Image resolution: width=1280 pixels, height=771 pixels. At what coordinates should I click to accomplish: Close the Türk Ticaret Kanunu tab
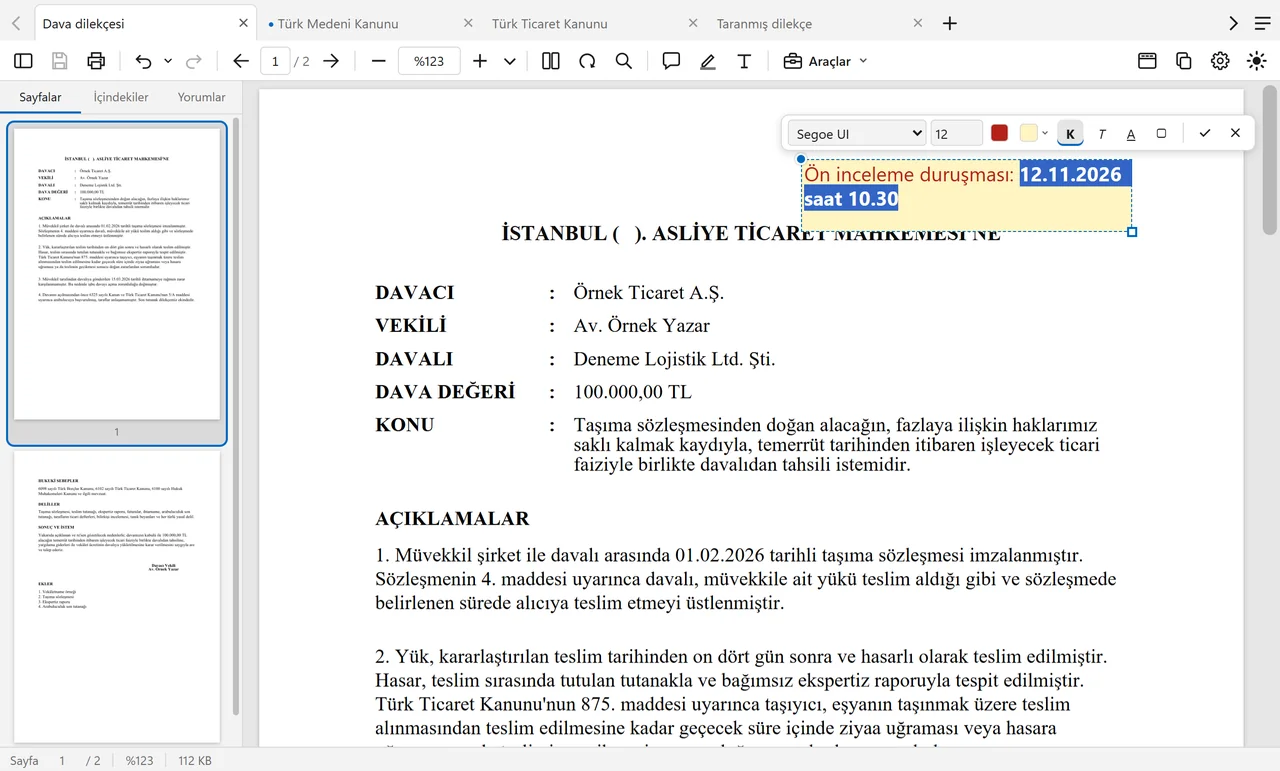[x=693, y=23]
